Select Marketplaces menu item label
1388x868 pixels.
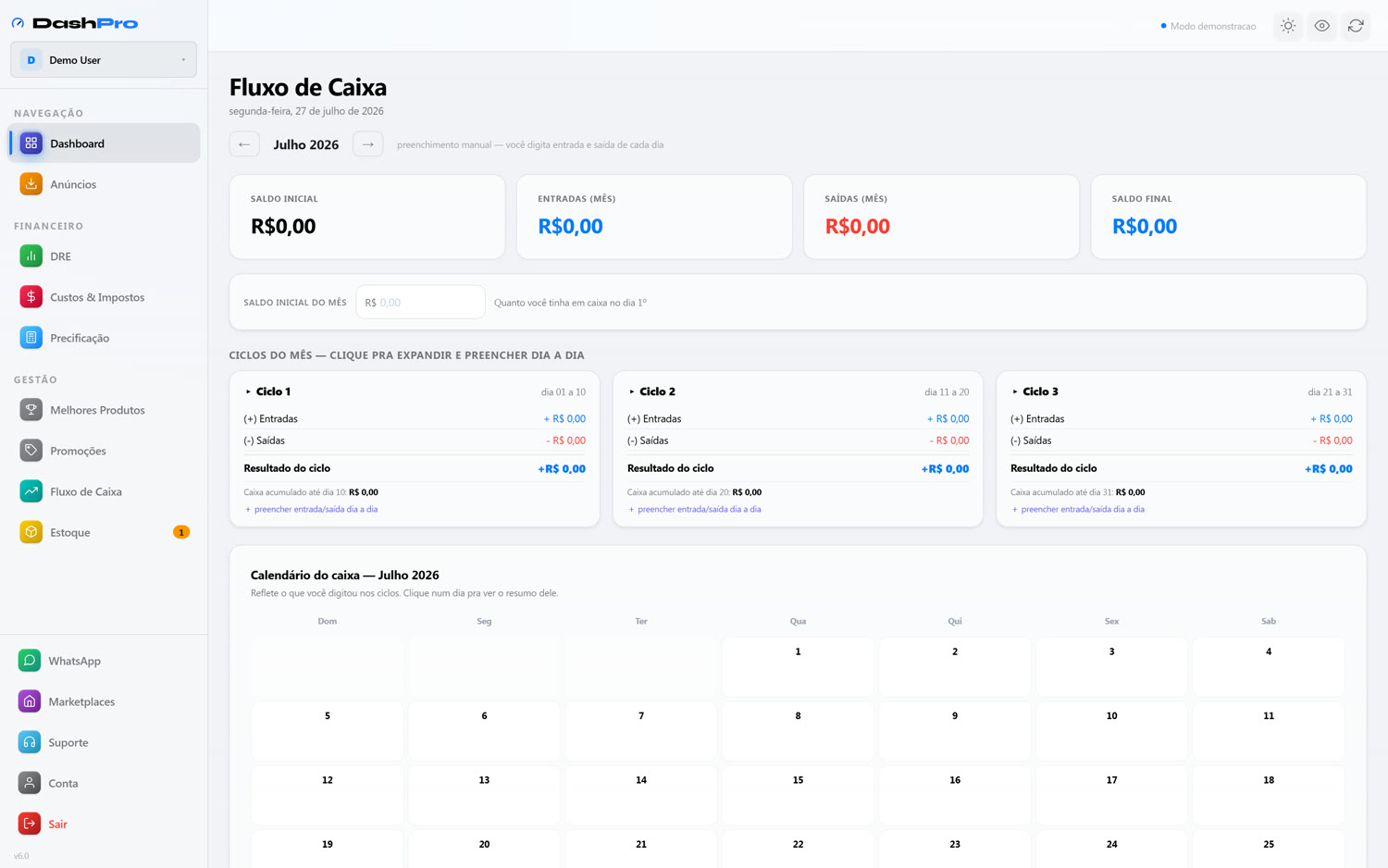81,701
